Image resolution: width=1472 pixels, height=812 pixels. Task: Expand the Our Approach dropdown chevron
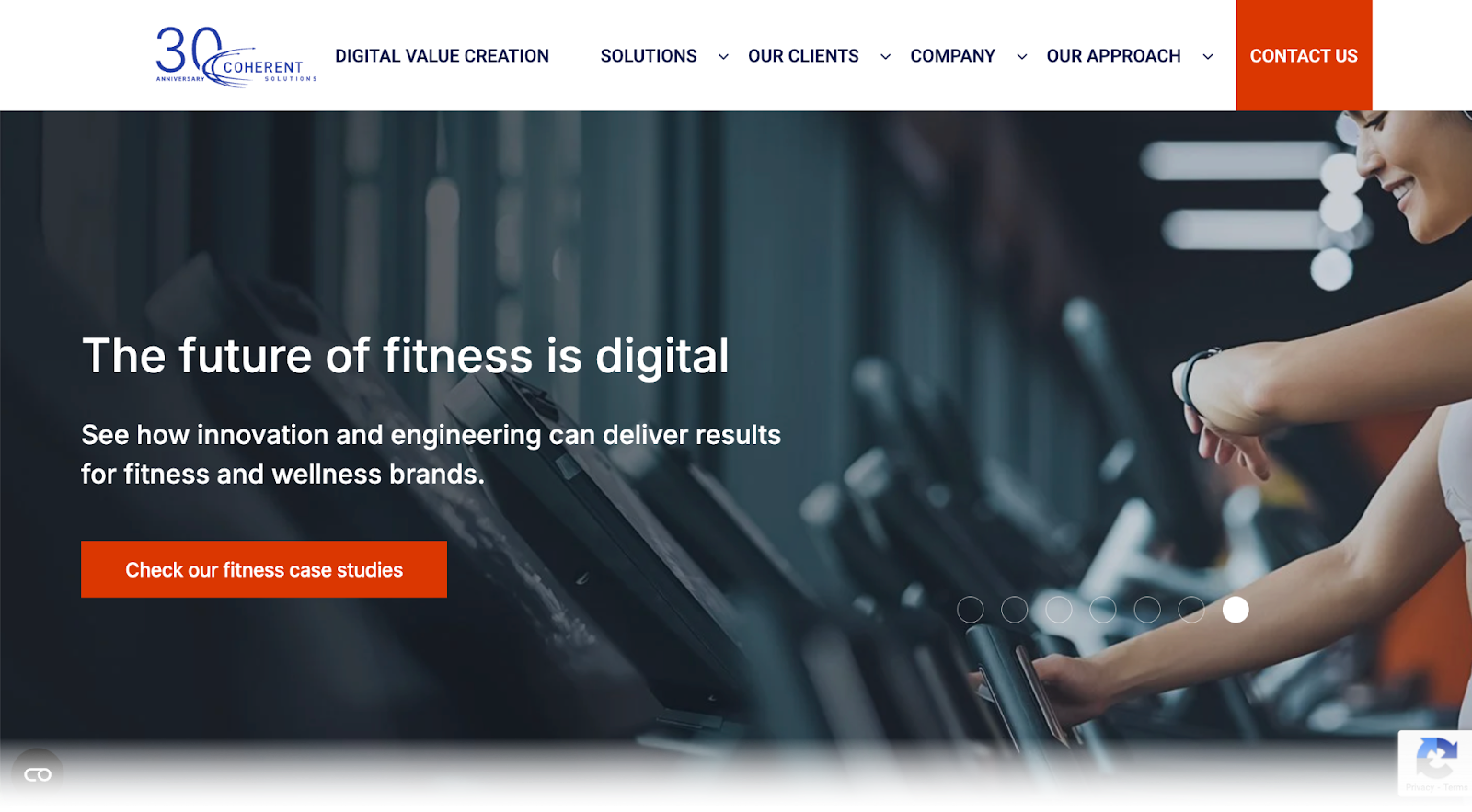(1207, 57)
